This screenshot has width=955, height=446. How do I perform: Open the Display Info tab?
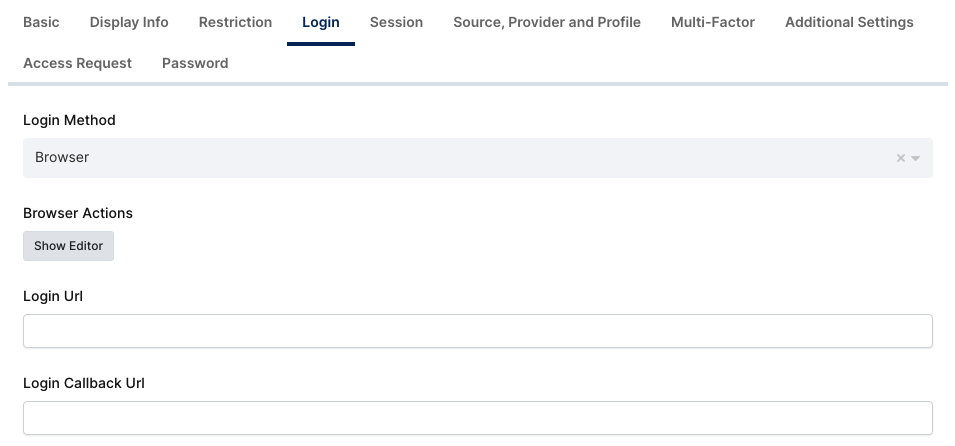(129, 22)
